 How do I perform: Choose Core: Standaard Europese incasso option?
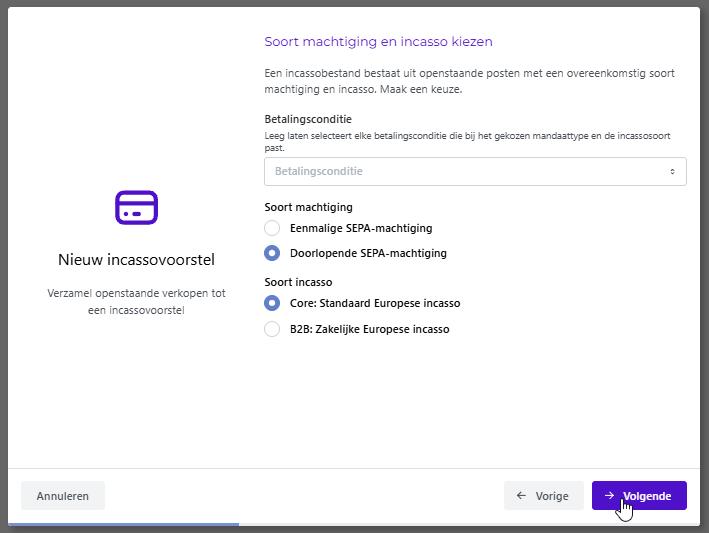click(272, 303)
